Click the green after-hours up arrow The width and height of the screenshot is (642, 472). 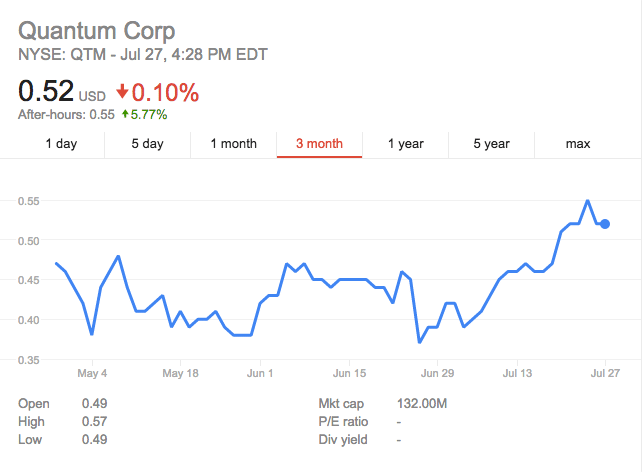point(125,114)
